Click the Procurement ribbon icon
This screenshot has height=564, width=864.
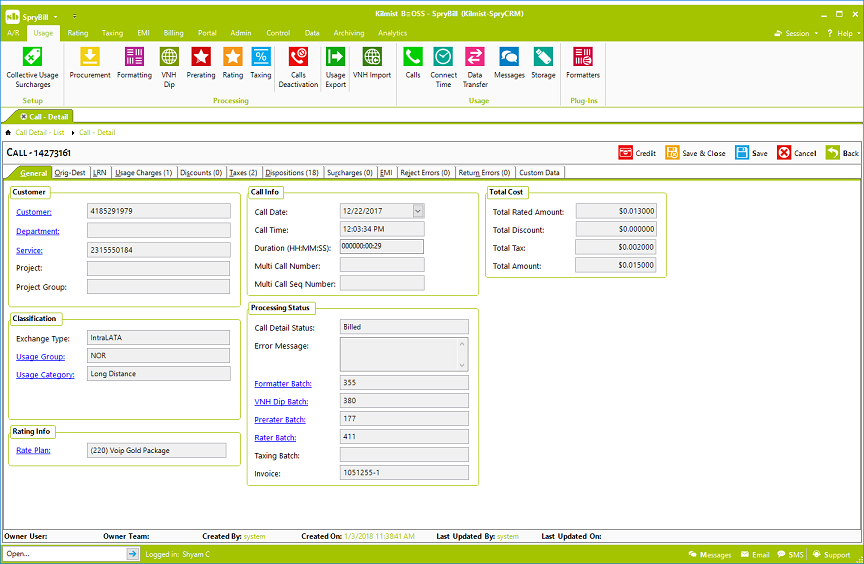90,63
